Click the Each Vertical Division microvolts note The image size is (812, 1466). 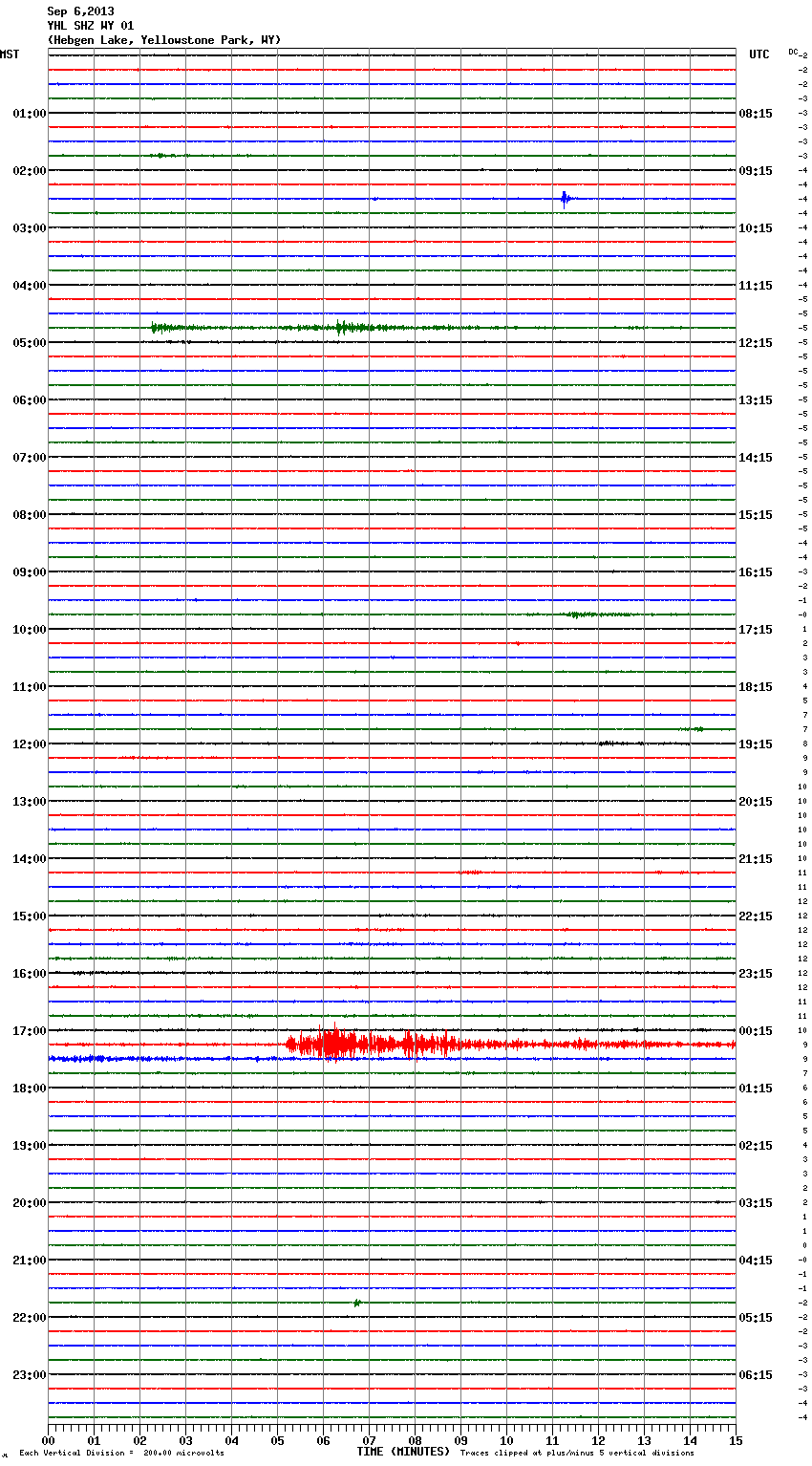[121, 1454]
